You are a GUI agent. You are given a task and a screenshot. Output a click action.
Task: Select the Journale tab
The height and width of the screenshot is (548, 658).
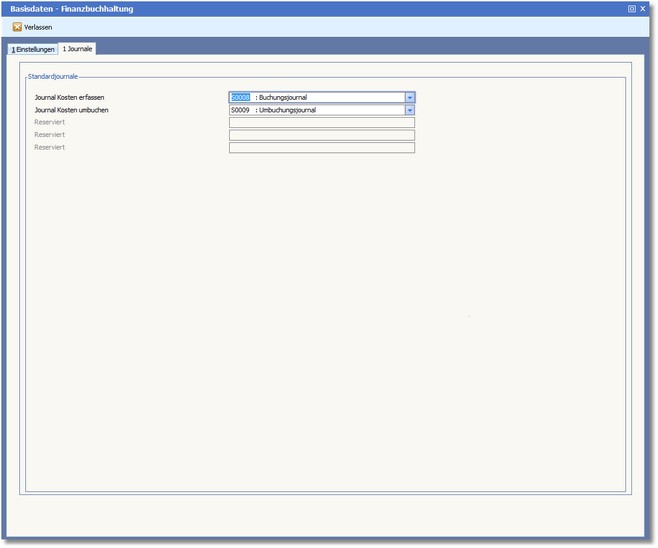77,48
